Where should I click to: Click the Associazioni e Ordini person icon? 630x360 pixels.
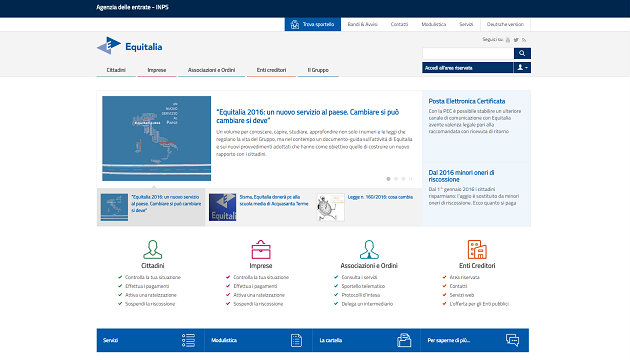(369, 250)
